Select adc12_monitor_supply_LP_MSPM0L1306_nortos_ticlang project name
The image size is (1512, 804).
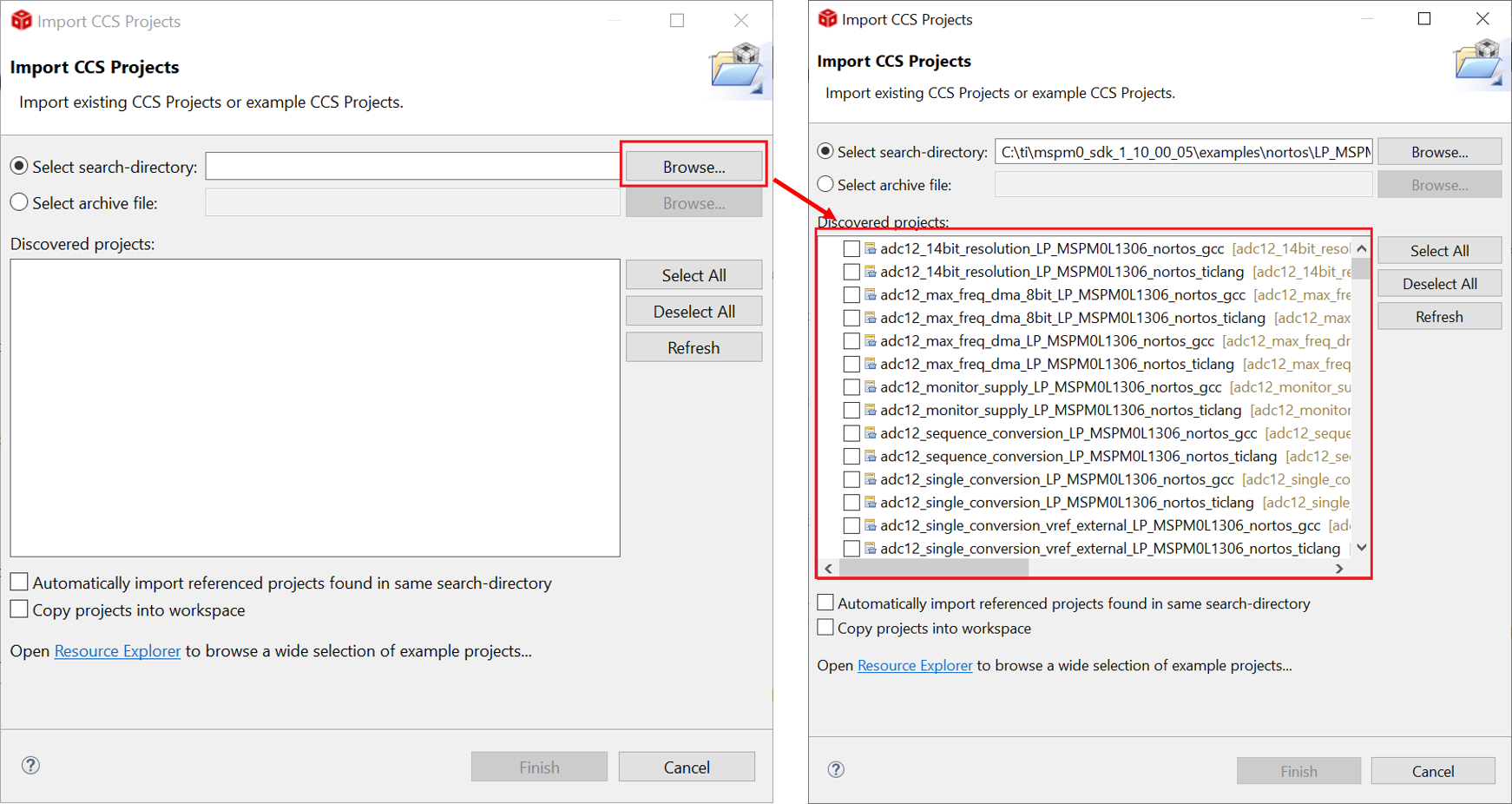coord(1061,410)
